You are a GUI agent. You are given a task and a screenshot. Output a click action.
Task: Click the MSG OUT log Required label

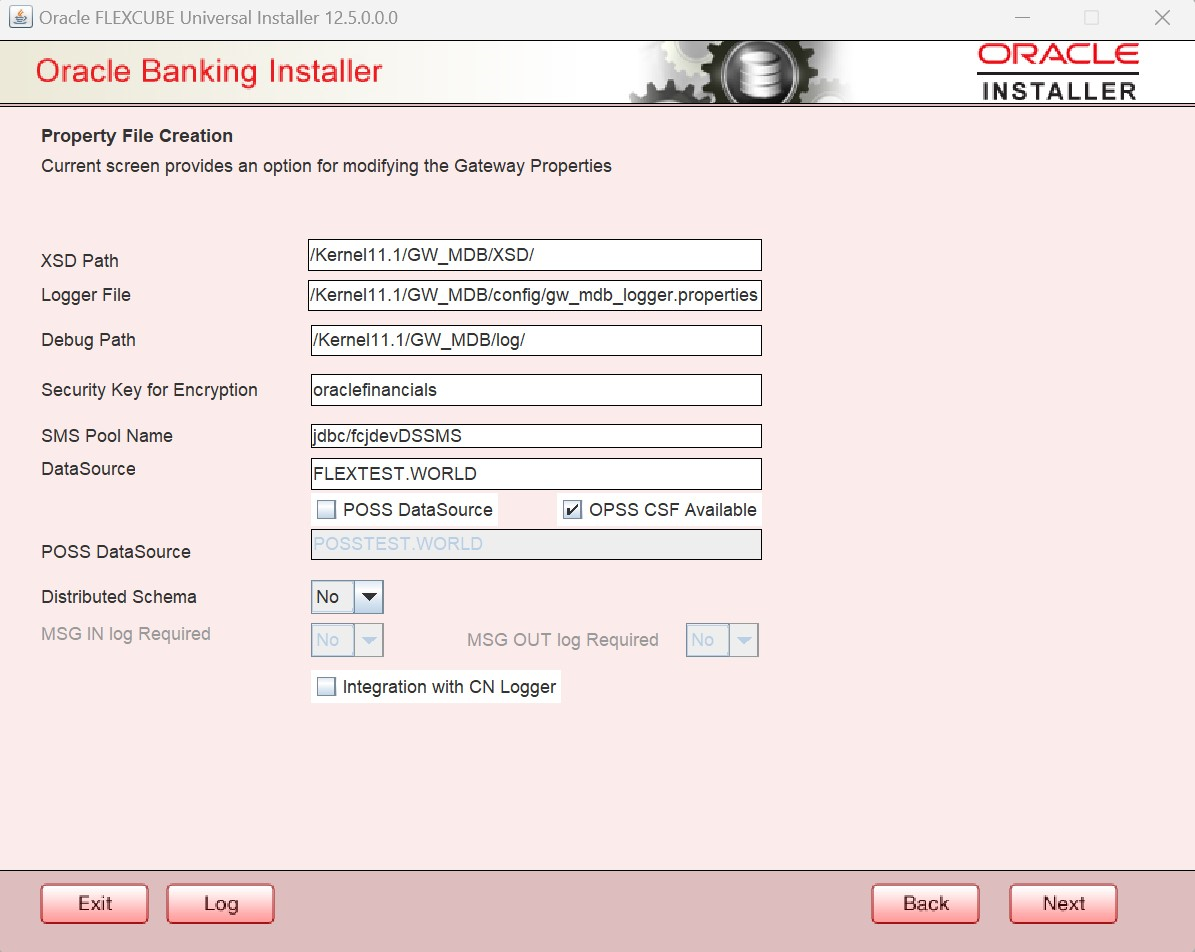coord(562,640)
